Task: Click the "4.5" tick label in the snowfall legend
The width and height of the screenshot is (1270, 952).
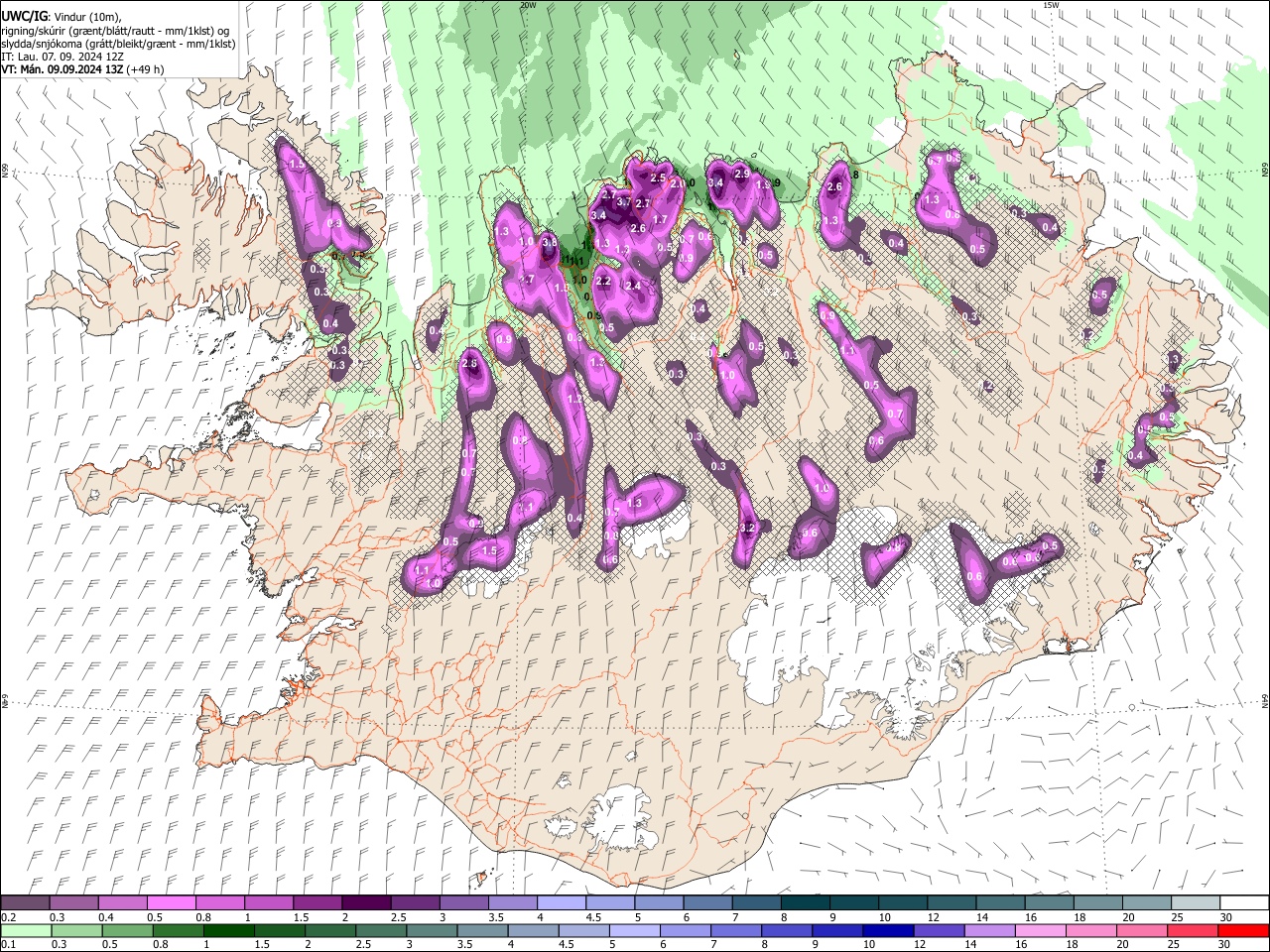Action: click(593, 917)
